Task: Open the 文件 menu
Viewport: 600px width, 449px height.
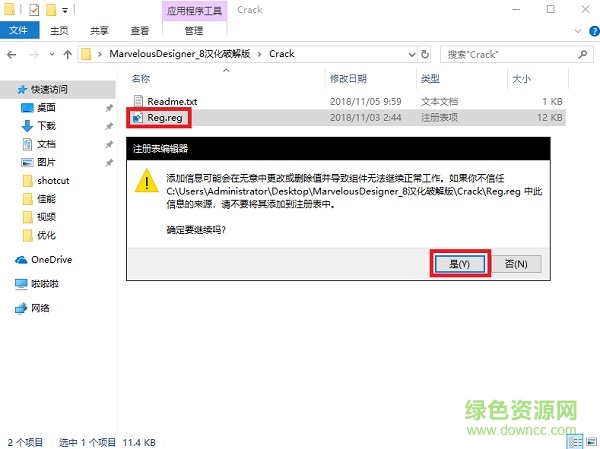Action: [18, 31]
